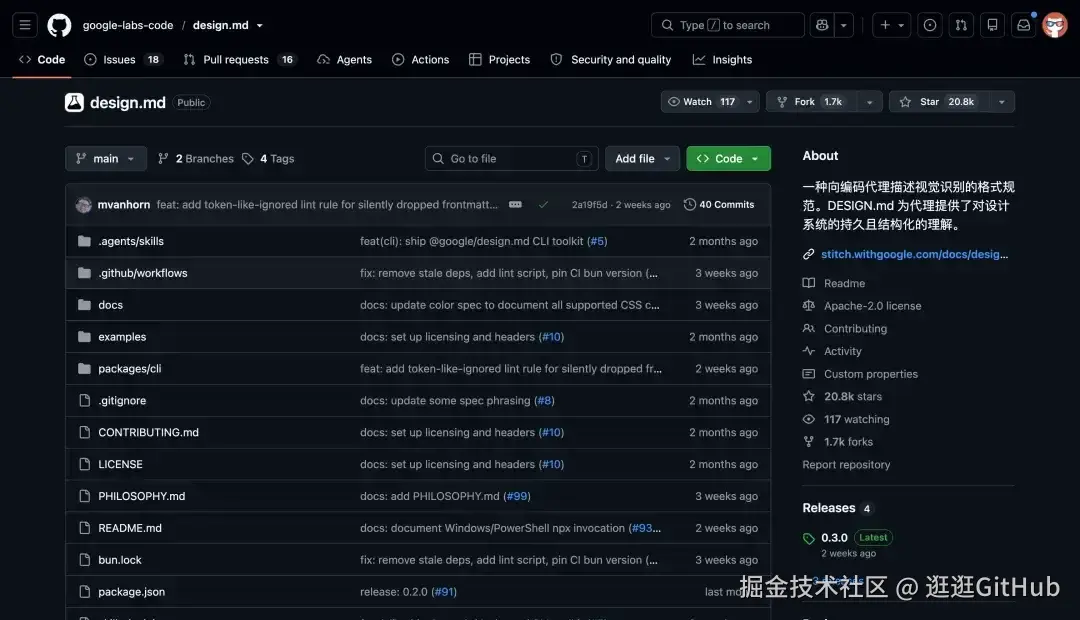The height and width of the screenshot is (620, 1080).
Task: Switch to the Issues tab
Action: (123, 60)
